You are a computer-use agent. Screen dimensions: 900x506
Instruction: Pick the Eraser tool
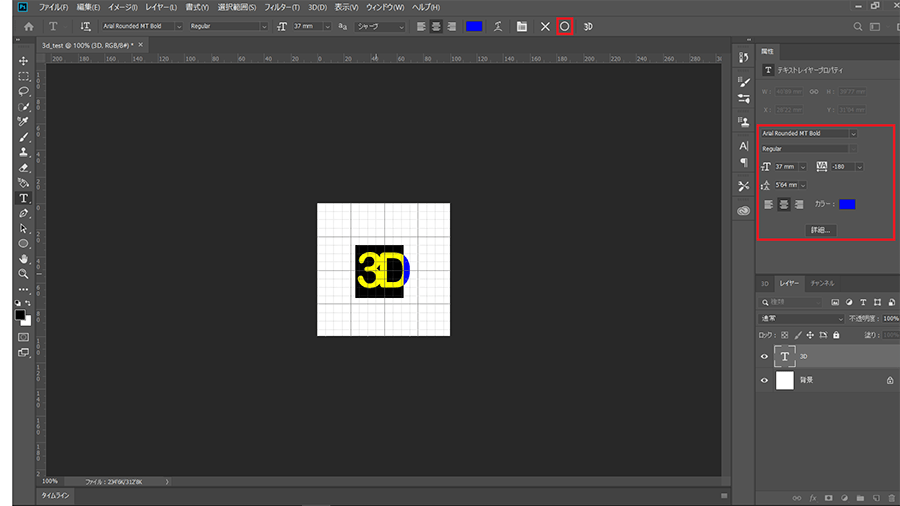[23, 168]
